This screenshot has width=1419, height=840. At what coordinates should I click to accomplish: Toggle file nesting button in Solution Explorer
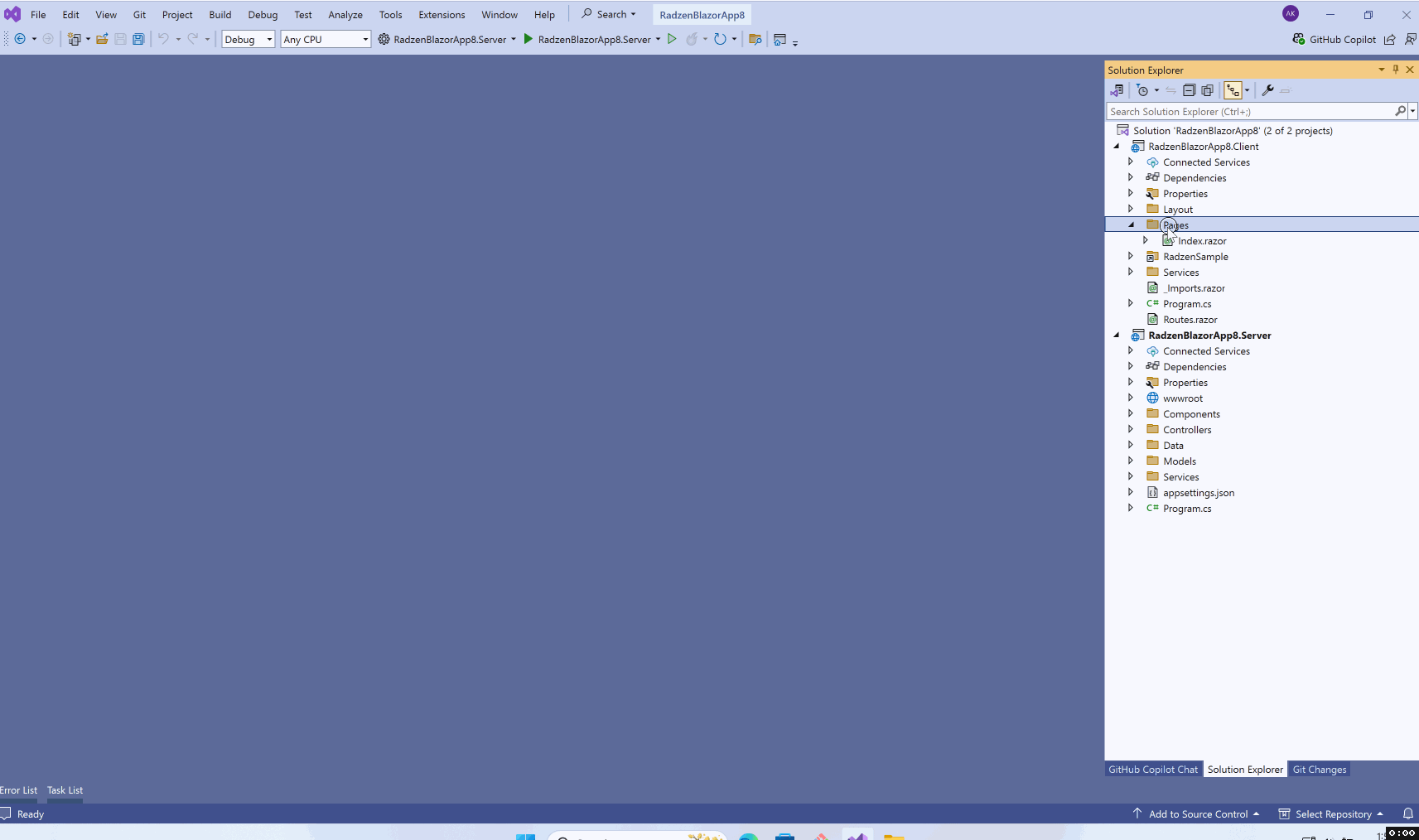point(1233,90)
